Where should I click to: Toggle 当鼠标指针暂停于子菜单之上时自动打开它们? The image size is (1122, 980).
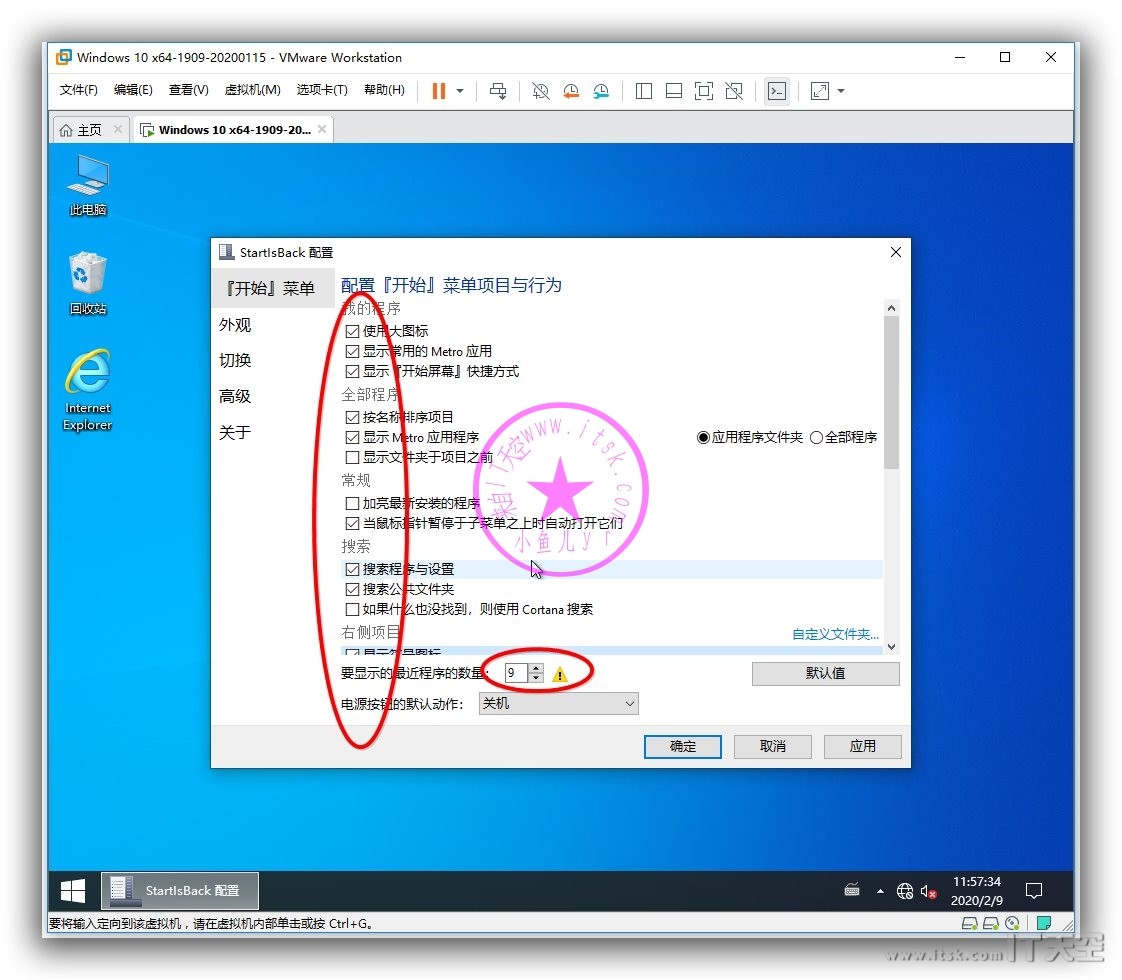[x=352, y=524]
